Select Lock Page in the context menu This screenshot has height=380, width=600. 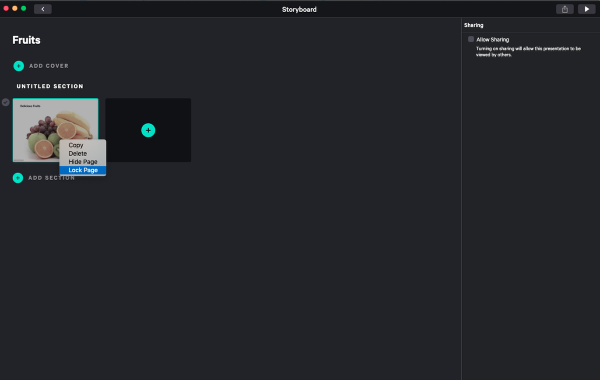(x=83, y=170)
